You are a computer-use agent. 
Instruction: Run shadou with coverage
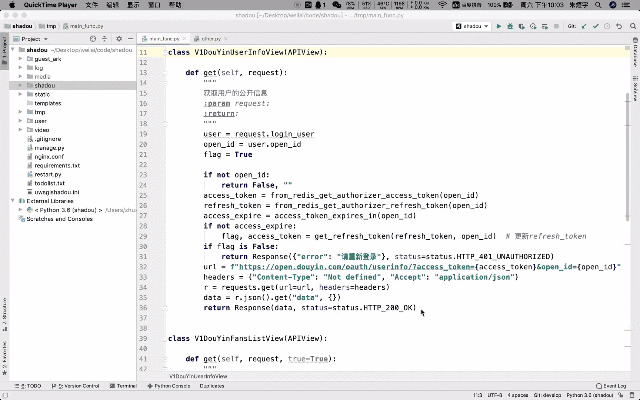(x=522, y=26)
